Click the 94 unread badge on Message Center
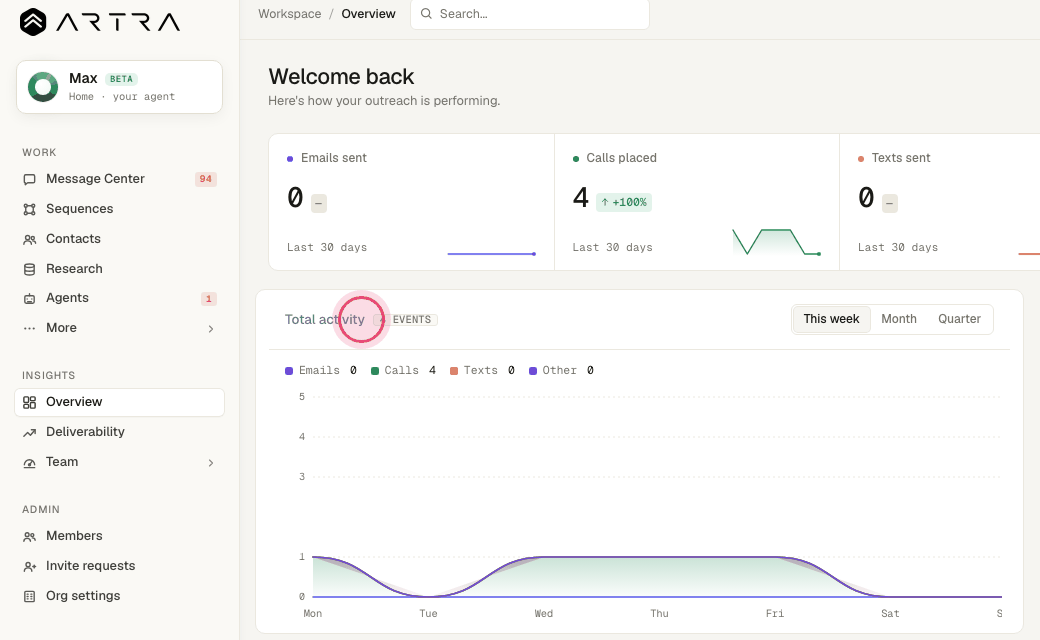This screenshot has width=1040, height=640. tap(206, 179)
